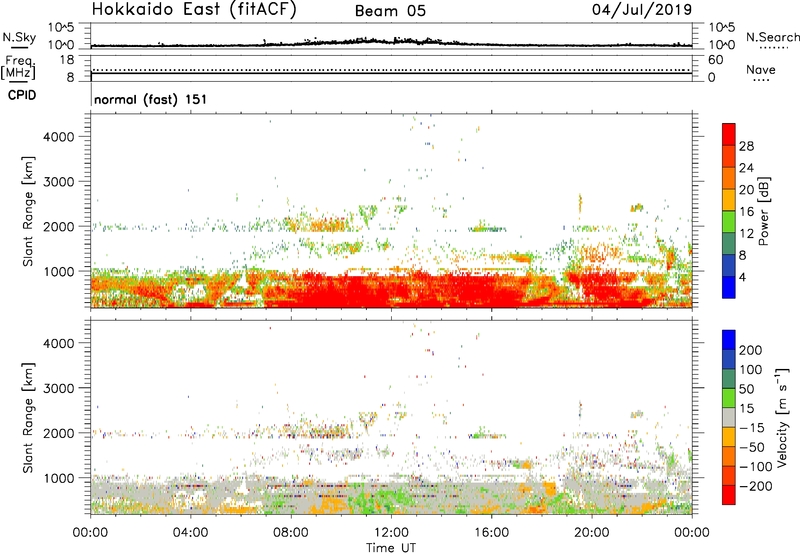Click the solid frequency line in Freq panel
The image size is (800, 554).
[391, 74]
